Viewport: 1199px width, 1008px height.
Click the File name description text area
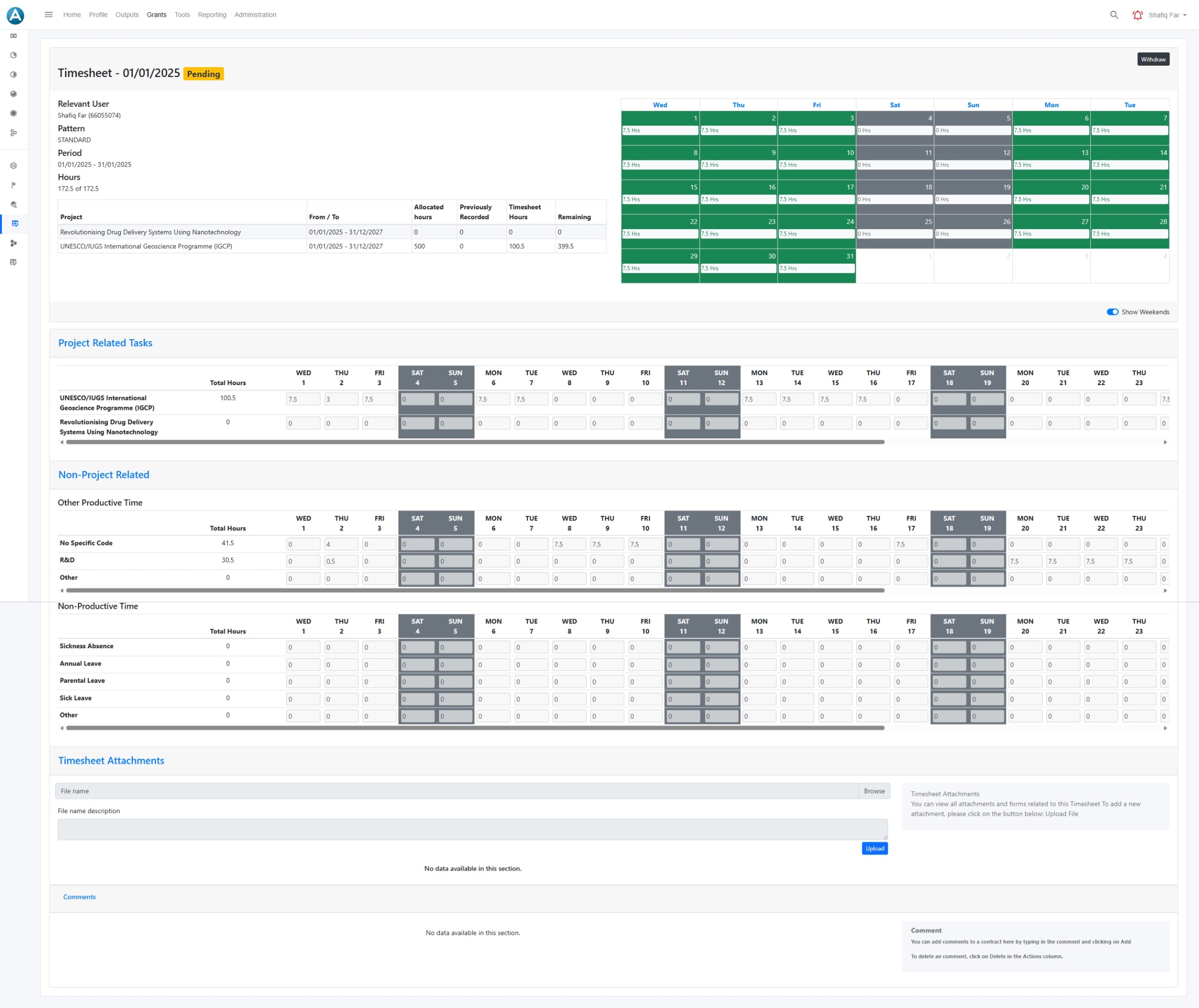click(x=472, y=829)
